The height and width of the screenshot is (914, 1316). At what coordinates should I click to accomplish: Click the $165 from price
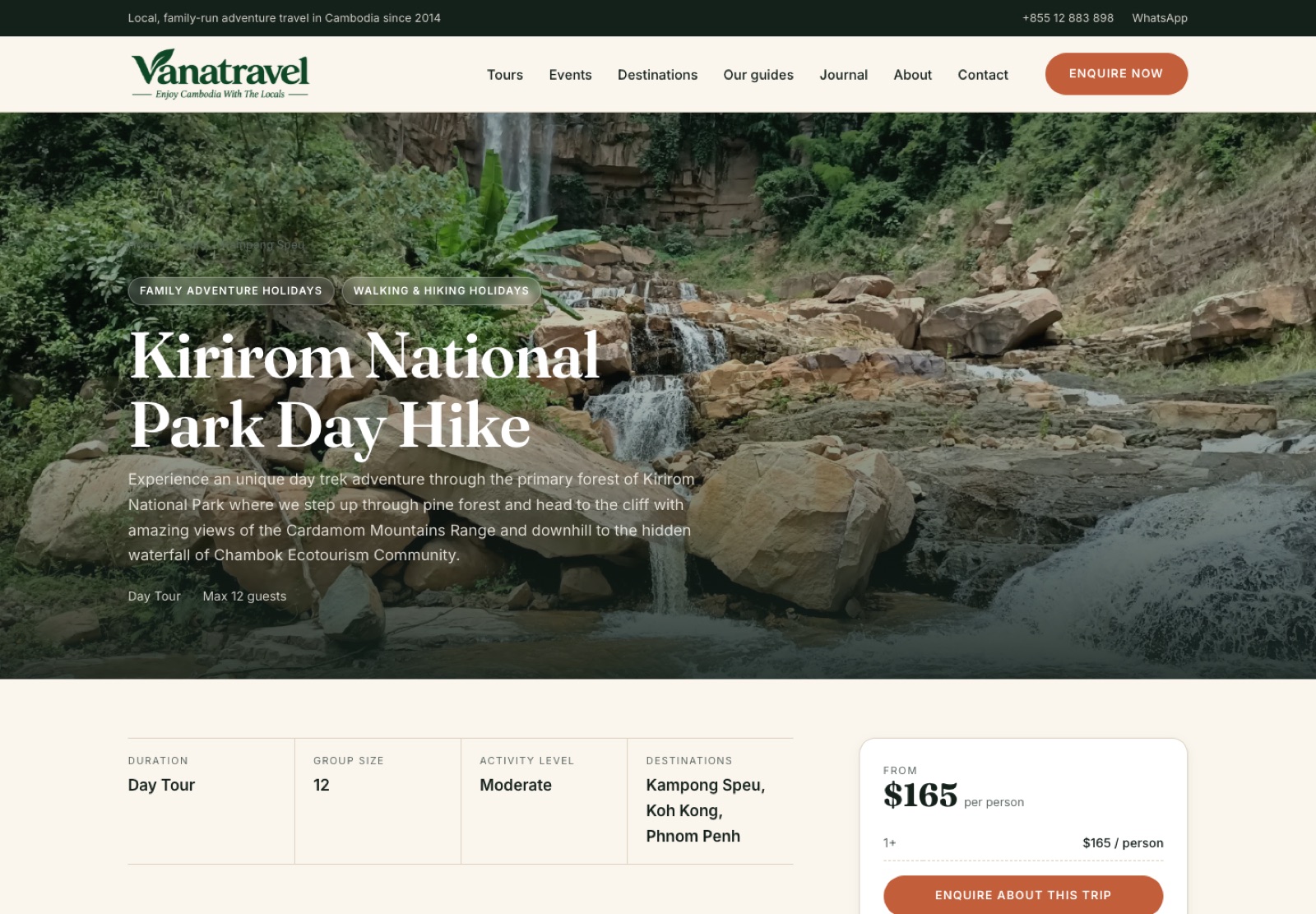920,796
